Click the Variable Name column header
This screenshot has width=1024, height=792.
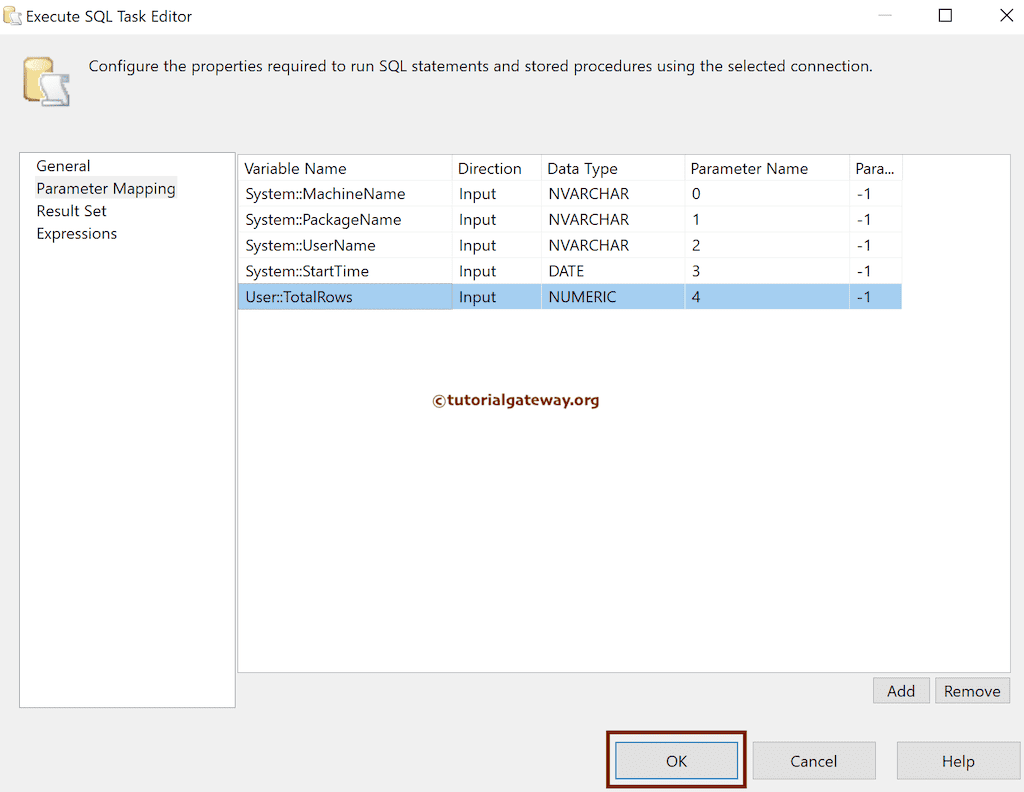[x=295, y=168]
